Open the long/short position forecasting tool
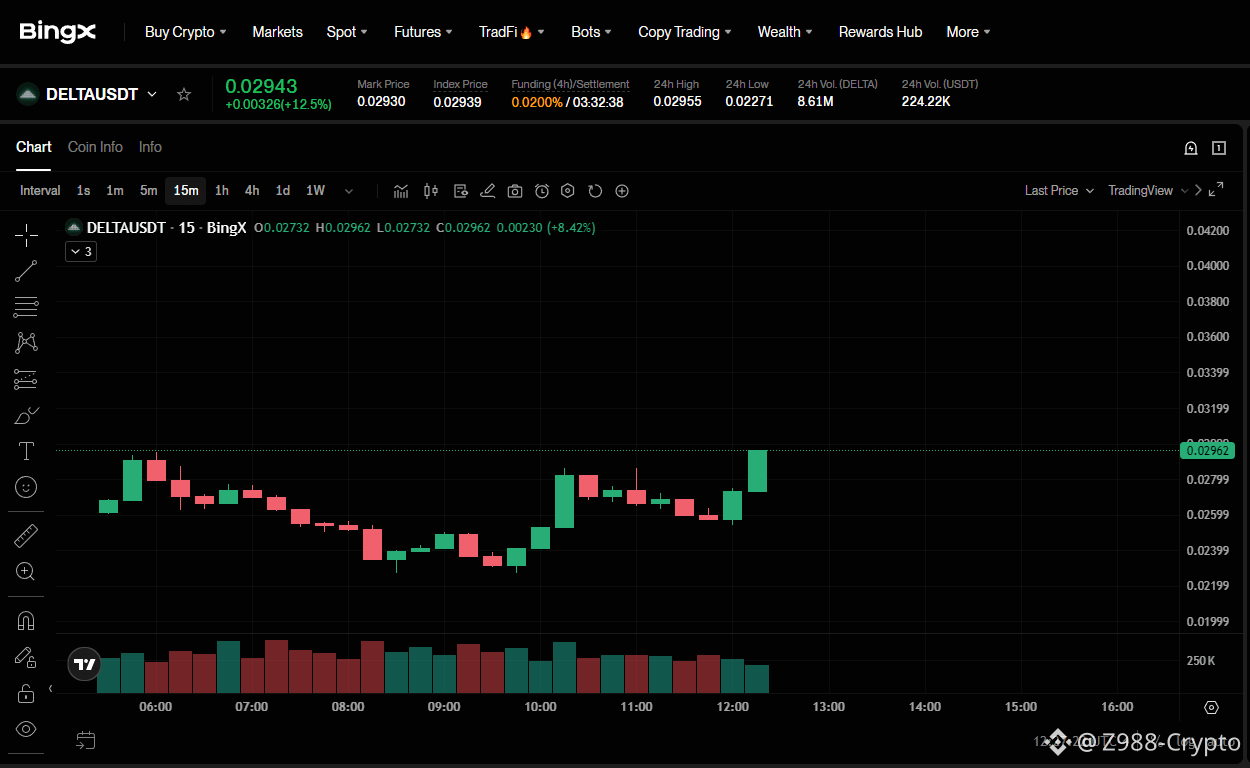This screenshot has width=1250, height=768. tap(26, 379)
